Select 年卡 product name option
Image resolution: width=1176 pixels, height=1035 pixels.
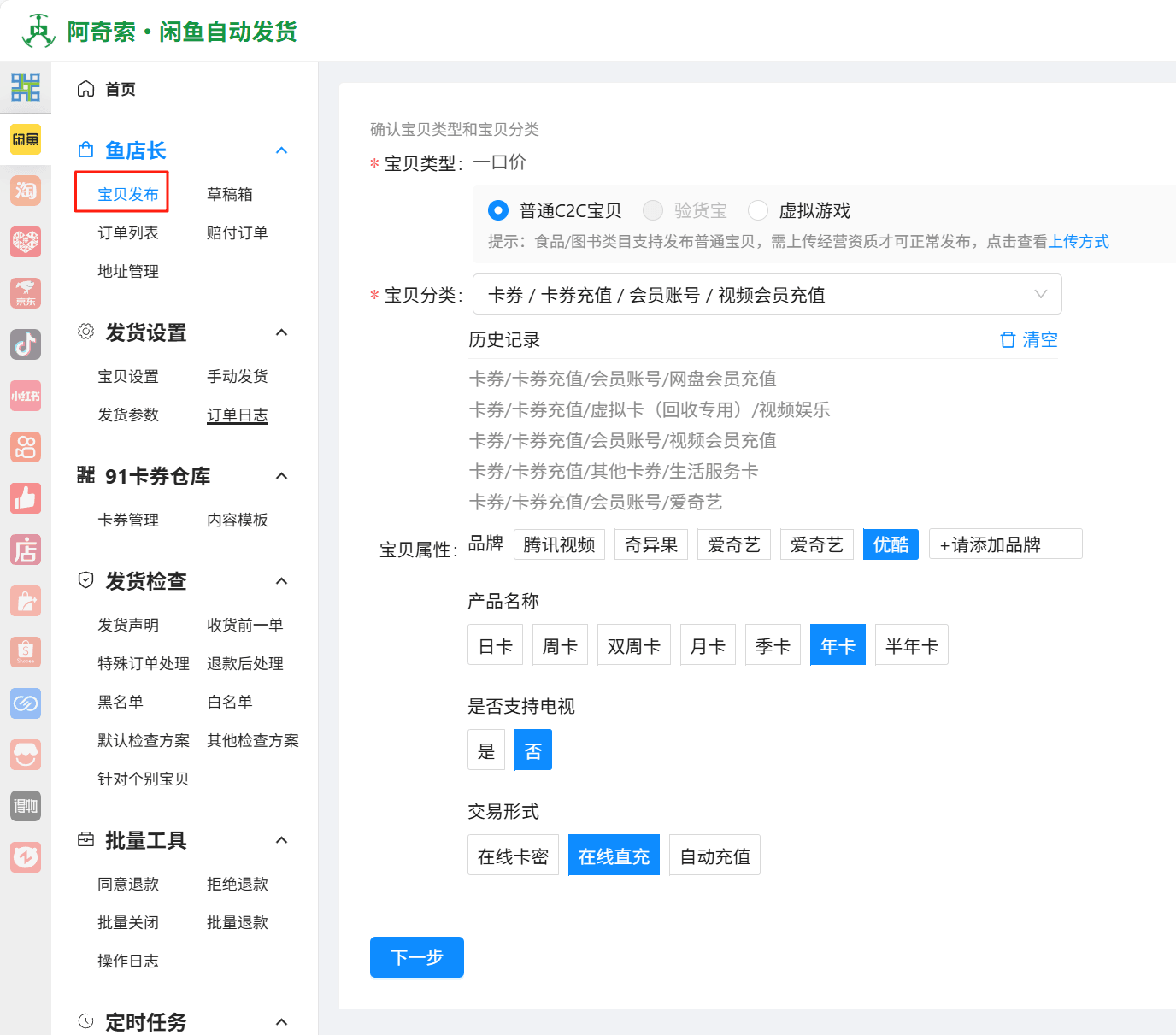[838, 644]
